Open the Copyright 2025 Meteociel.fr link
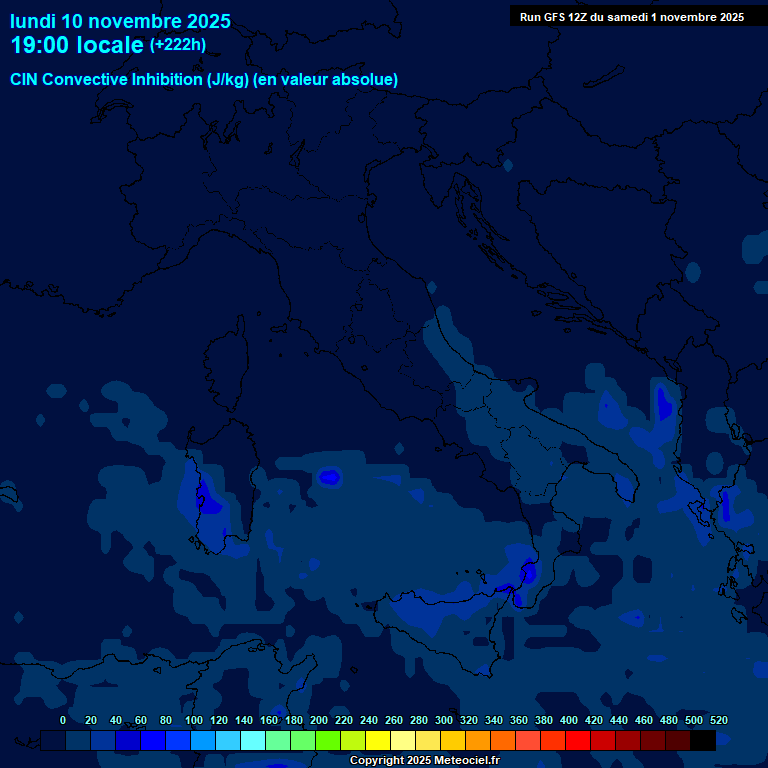Screen dimensions: 768x768 (x=424, y=761)
